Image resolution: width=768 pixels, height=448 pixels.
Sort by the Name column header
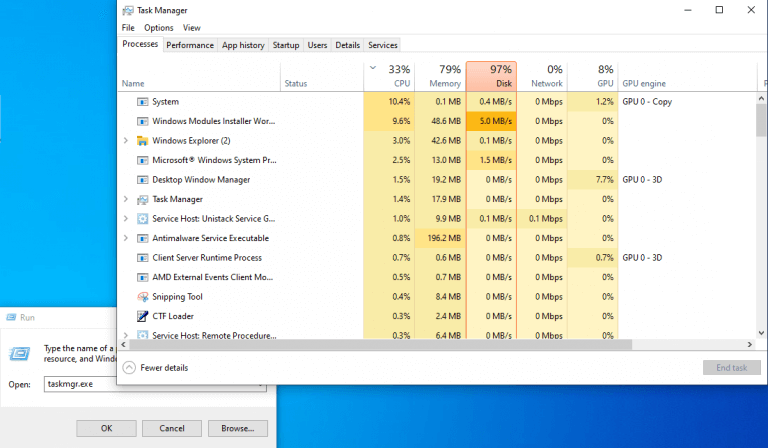click(x=199, y=76)
